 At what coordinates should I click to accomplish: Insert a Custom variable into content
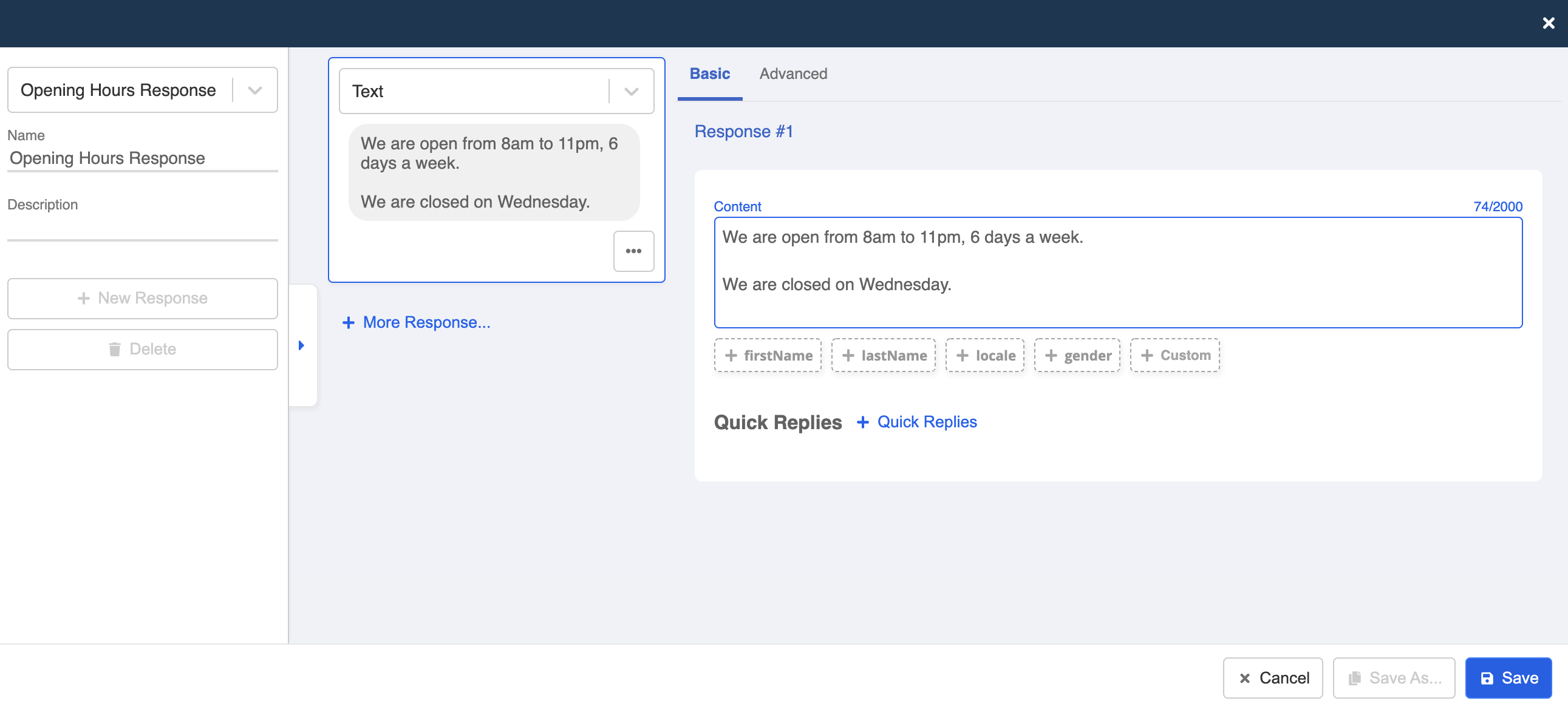click(1174, 355)
